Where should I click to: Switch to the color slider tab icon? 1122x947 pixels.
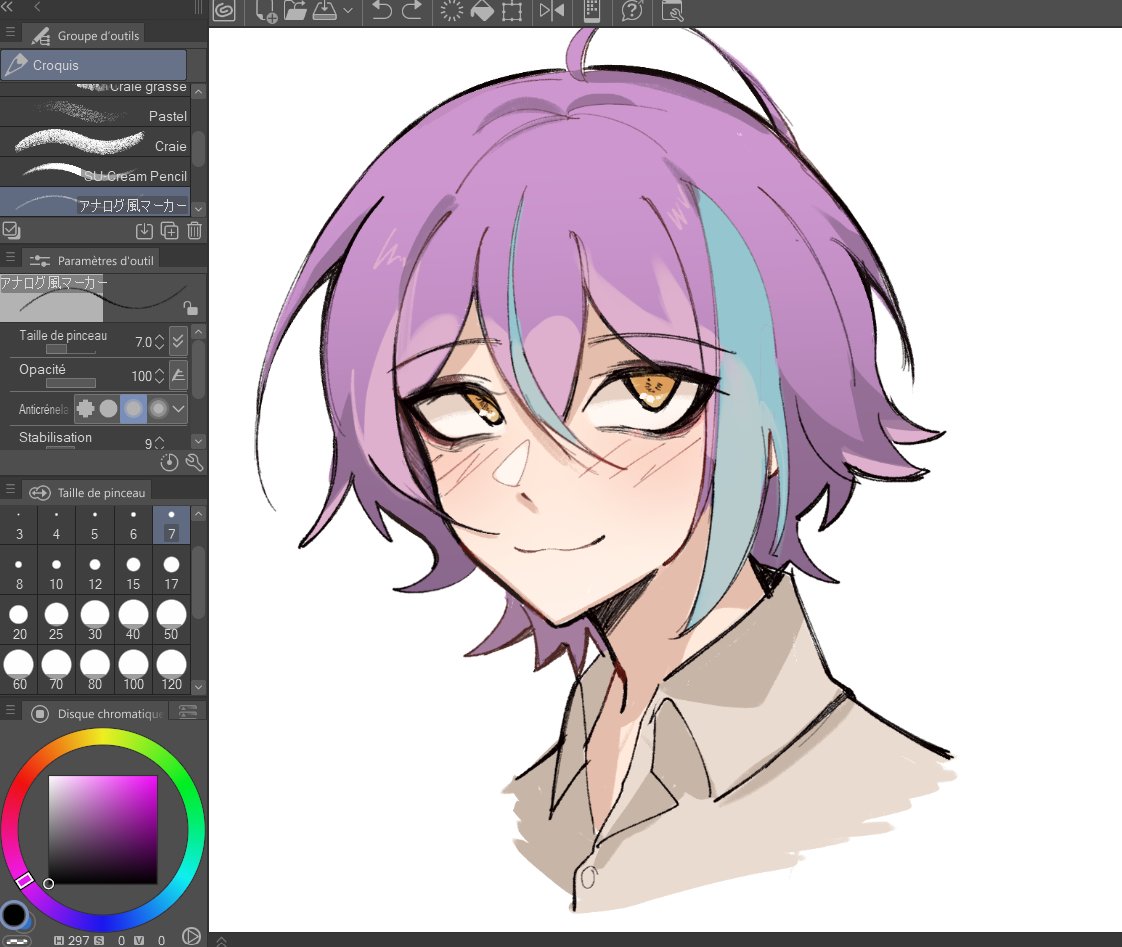pos(188,712)
